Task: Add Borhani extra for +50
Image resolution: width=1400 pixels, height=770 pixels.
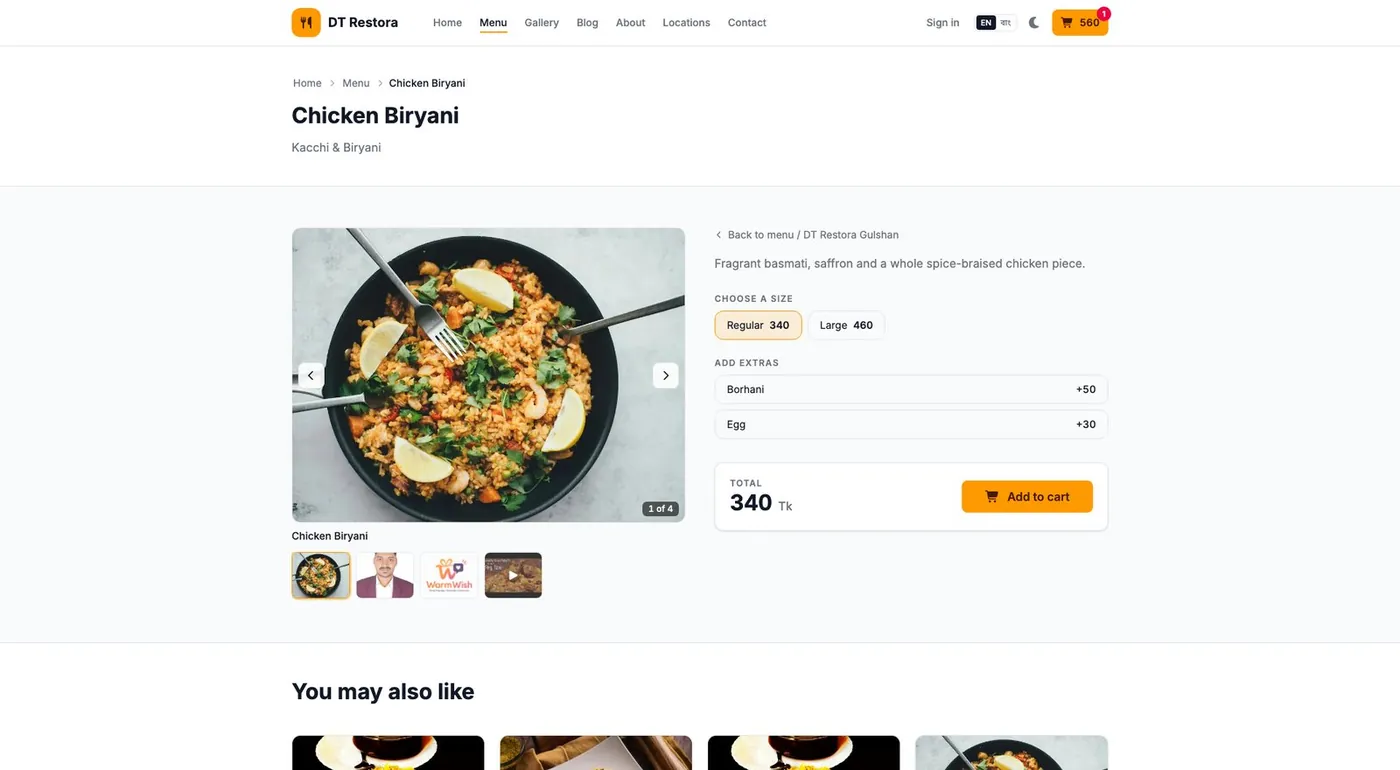Action: pyautogui.click(x=911, y=389)
